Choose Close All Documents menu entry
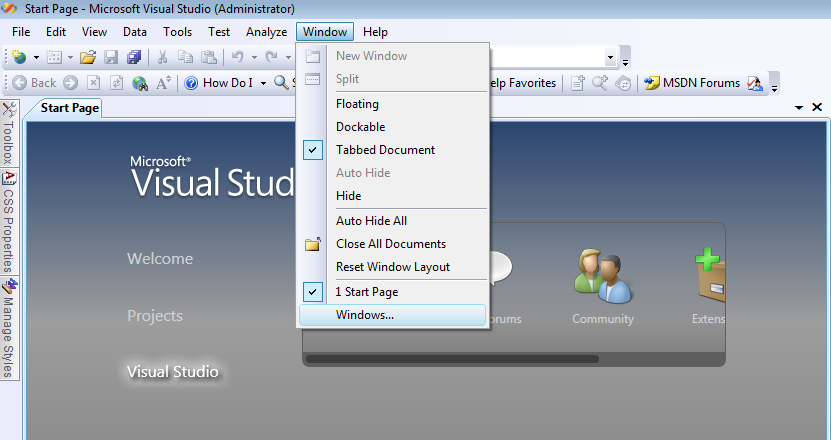This screenshot has height=440, width=831. point(393,244)
